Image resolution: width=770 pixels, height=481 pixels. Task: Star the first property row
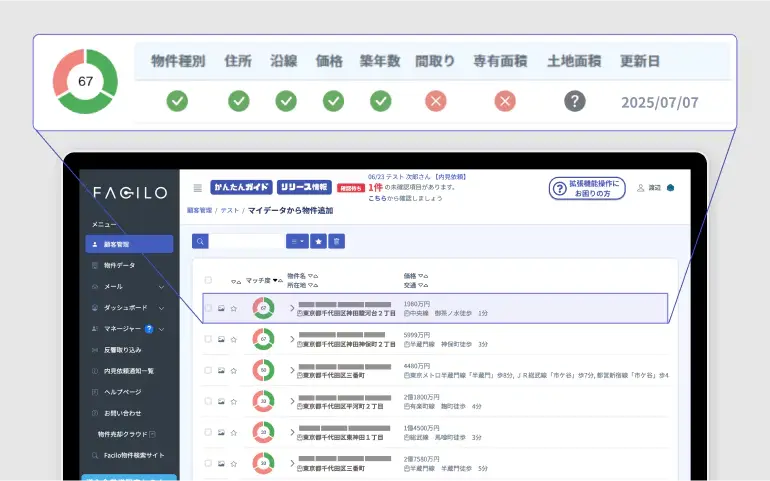(233, 309)
